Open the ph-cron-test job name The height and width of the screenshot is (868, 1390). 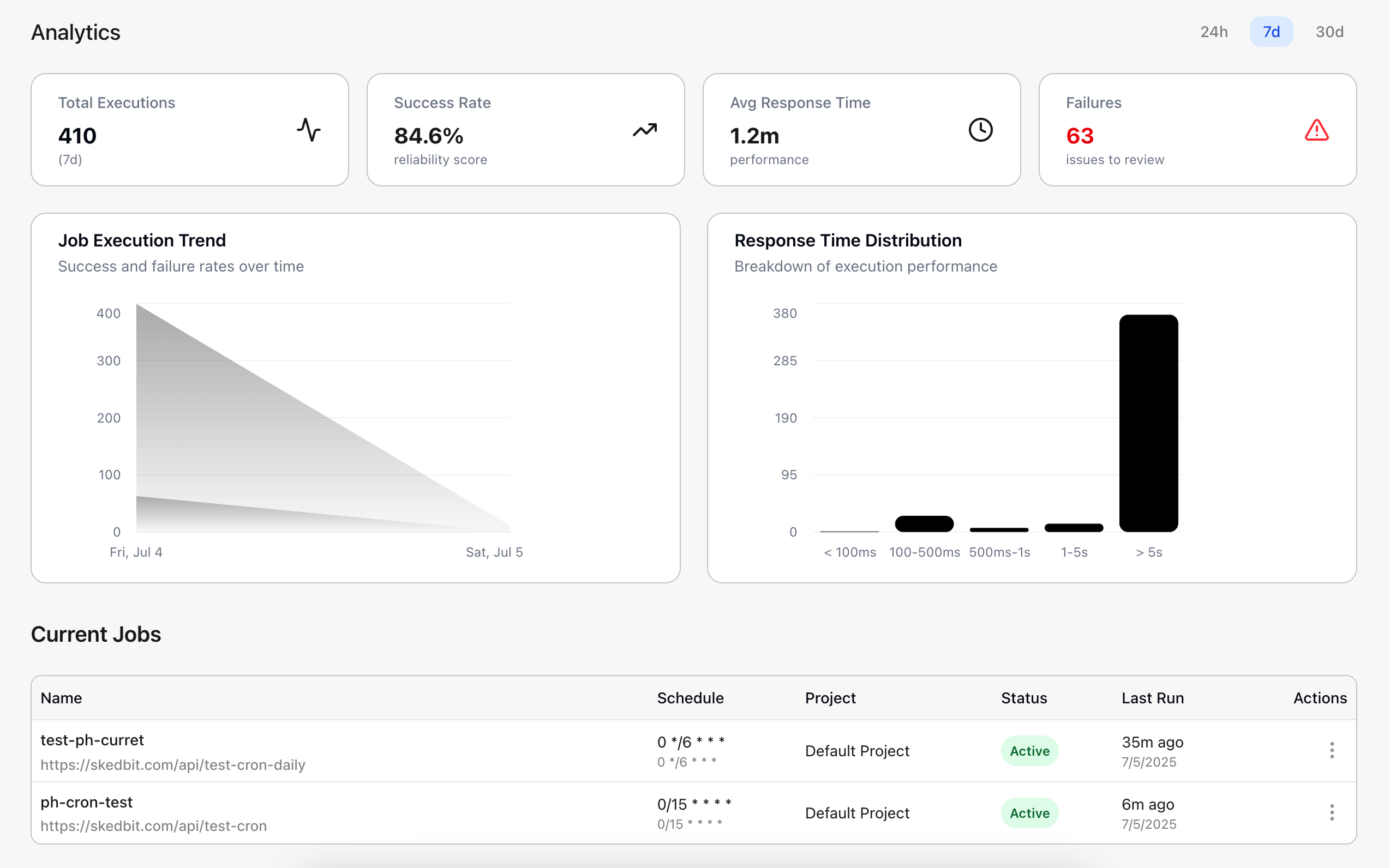point(86,802)
